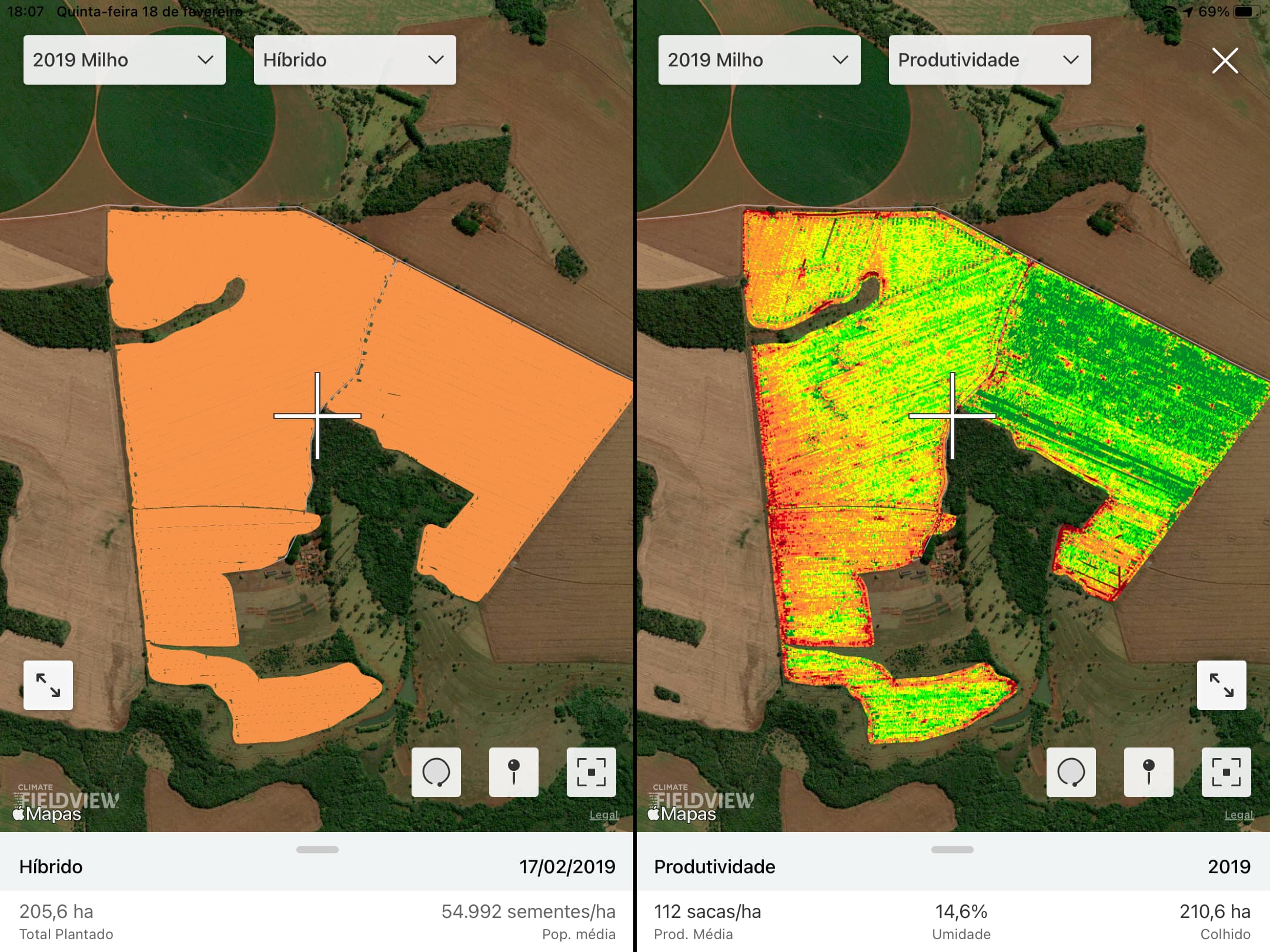Tap the left panel drag handle
1270x952 pixels.
[x=317, y=850]
